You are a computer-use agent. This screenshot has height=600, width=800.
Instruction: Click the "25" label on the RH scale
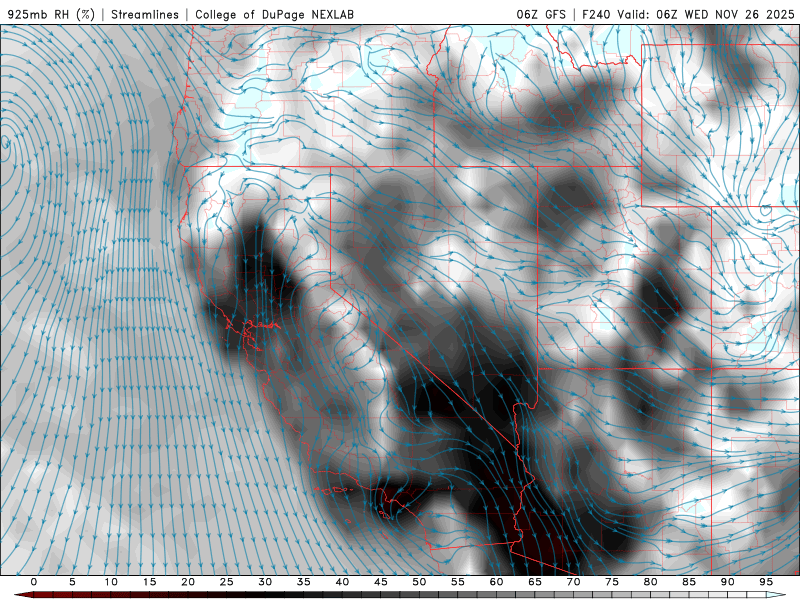click(227, 582)
